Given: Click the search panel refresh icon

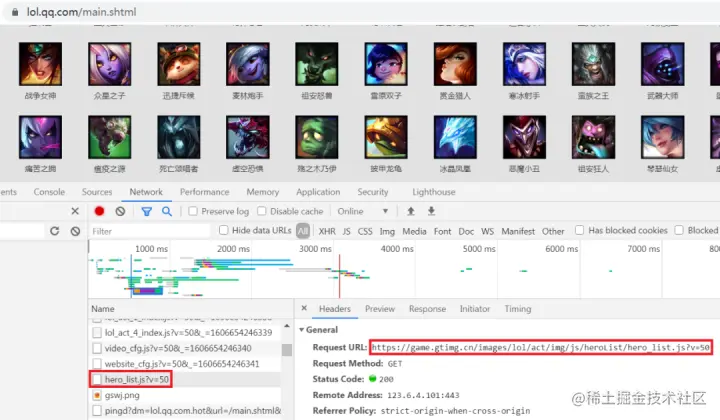Looking at the screenshot, I should [x=55, y=231].
